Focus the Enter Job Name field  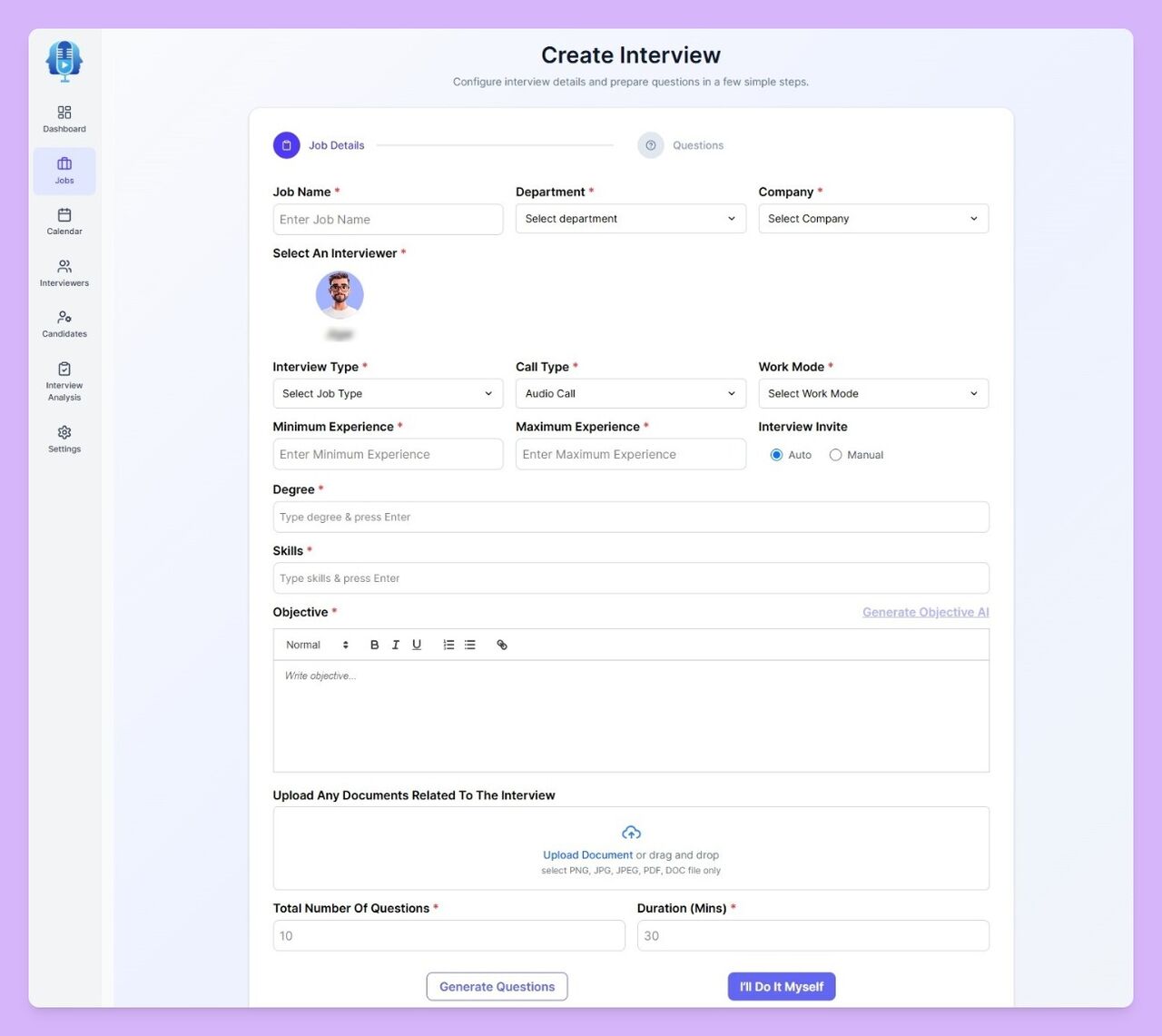pos(388,219)
